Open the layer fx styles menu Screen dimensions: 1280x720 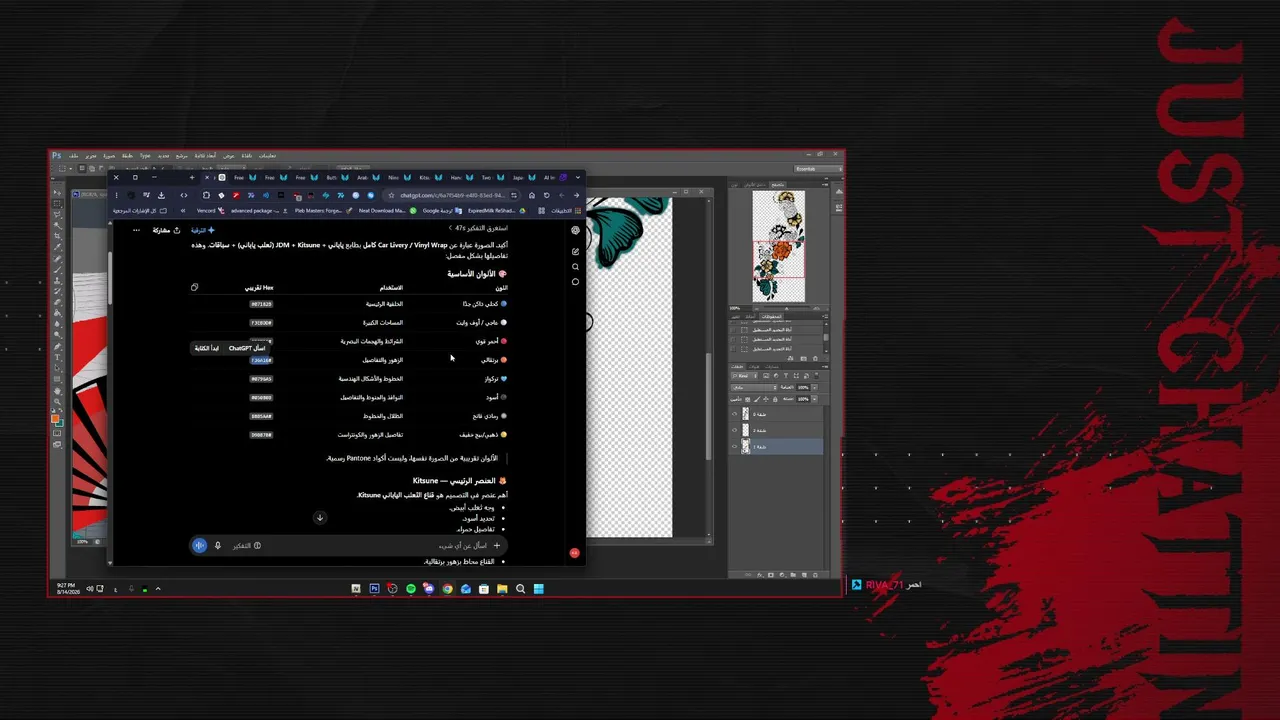pos(760,575)
